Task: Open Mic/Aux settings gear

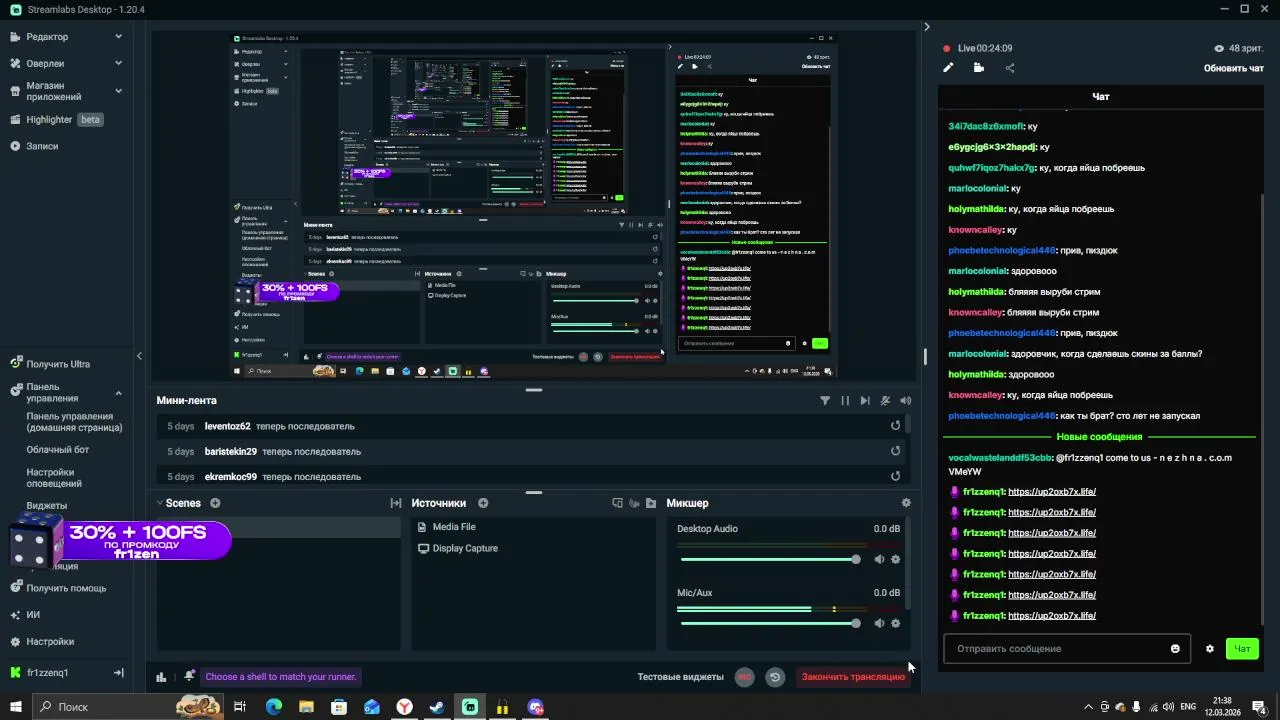Action: pos(895,623)
